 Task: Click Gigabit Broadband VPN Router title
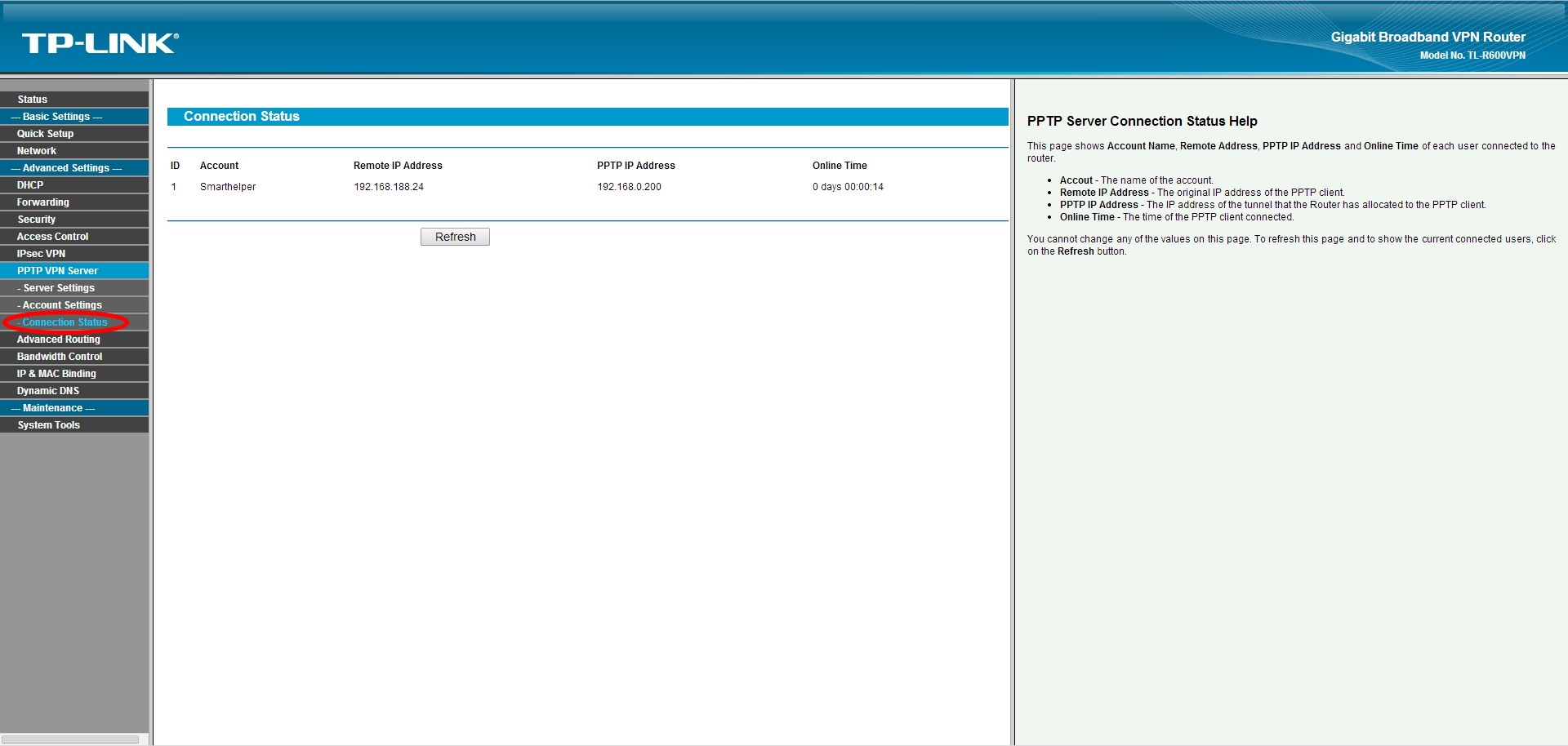click(1428, 37)
